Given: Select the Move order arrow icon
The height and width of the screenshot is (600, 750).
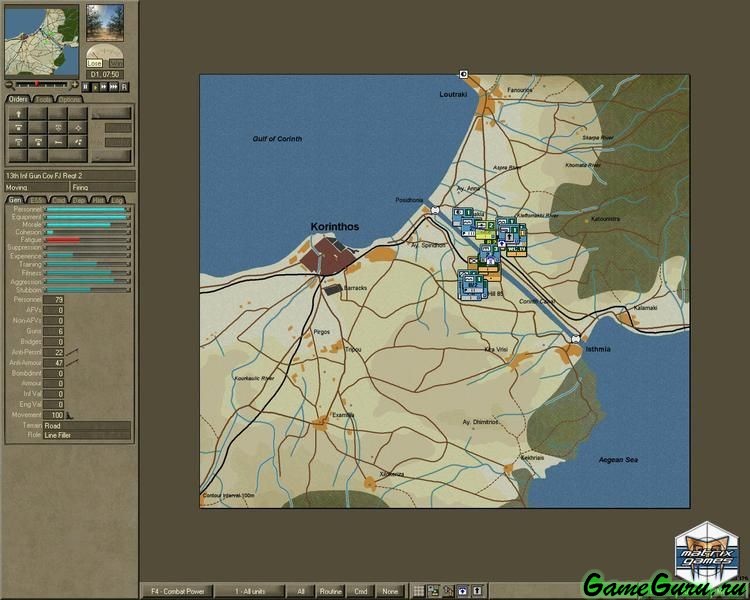Looking at the screenshot, I should 18,114.
